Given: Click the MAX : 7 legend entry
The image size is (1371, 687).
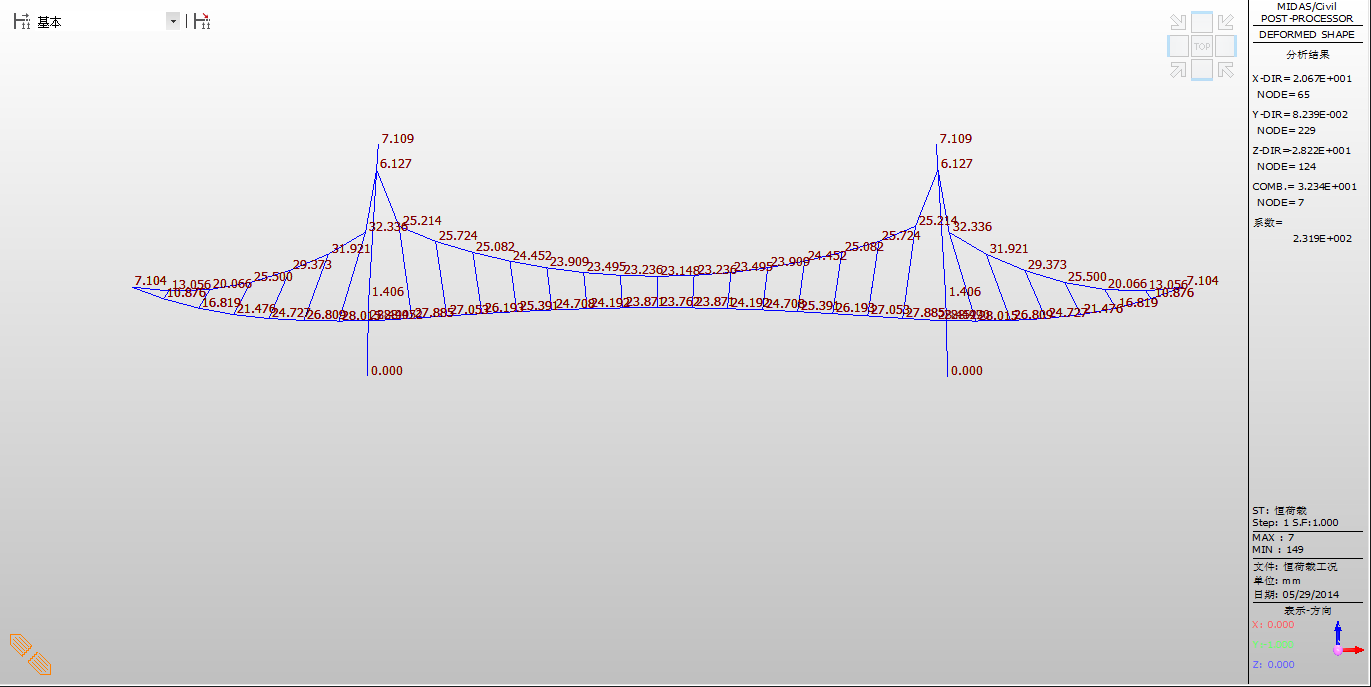Looking at the screenshot, I should [x=1273, y=538].
